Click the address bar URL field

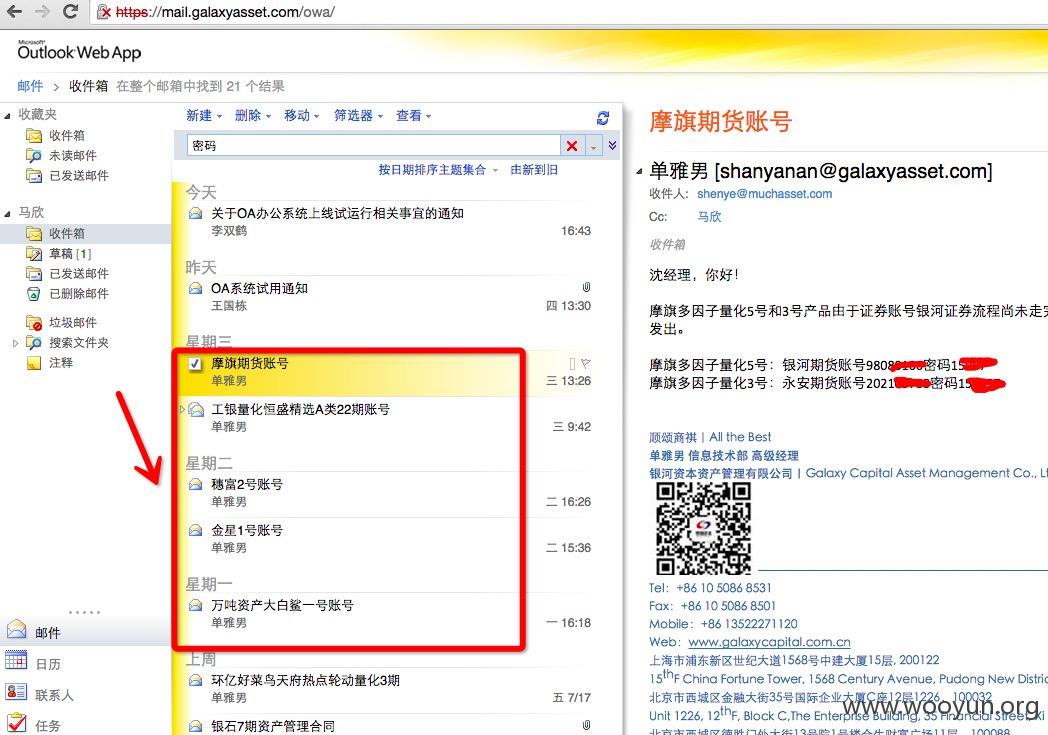point(568,11)
